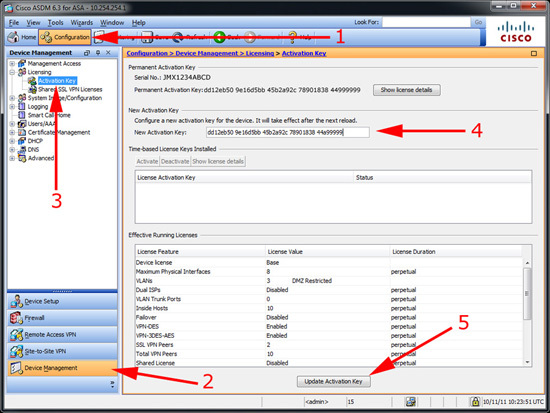Select Device Management navigation pane
The image size is (550, 413).
[x=62, y=368]
